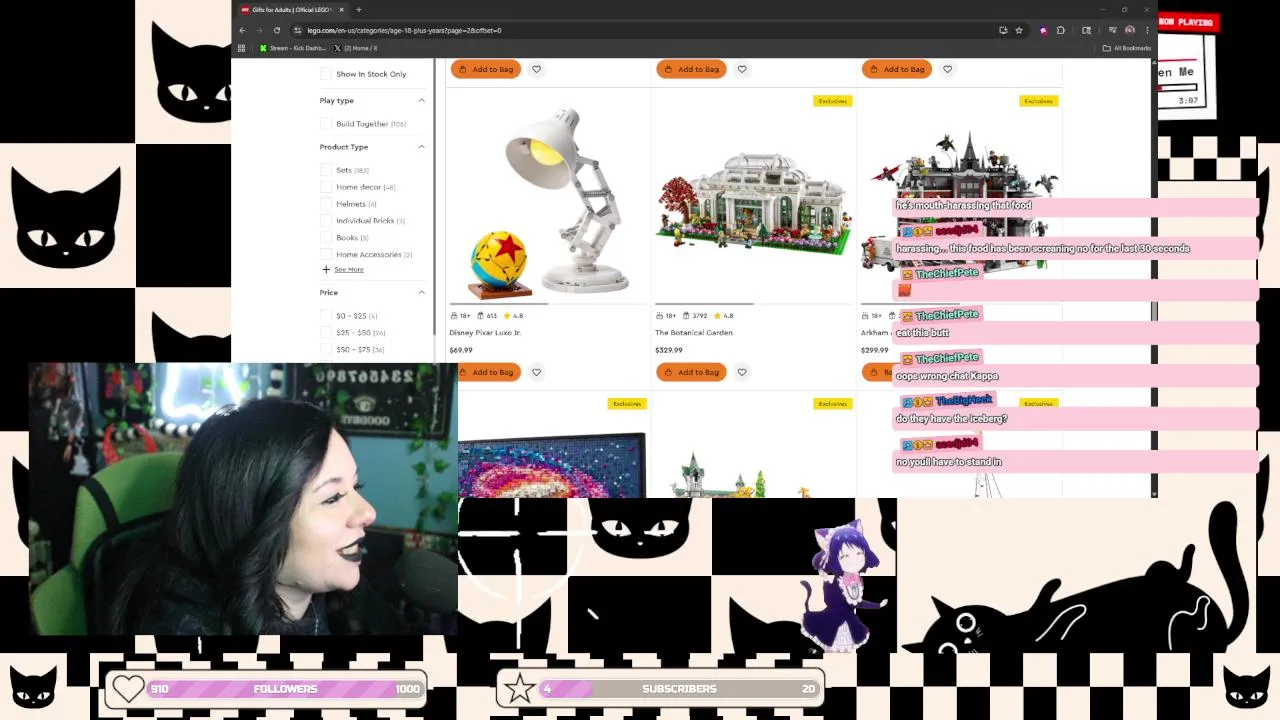The width and height of the screenshot is (1280, 720).
Task: Reload the LEGO page
Action: (277, 30)
